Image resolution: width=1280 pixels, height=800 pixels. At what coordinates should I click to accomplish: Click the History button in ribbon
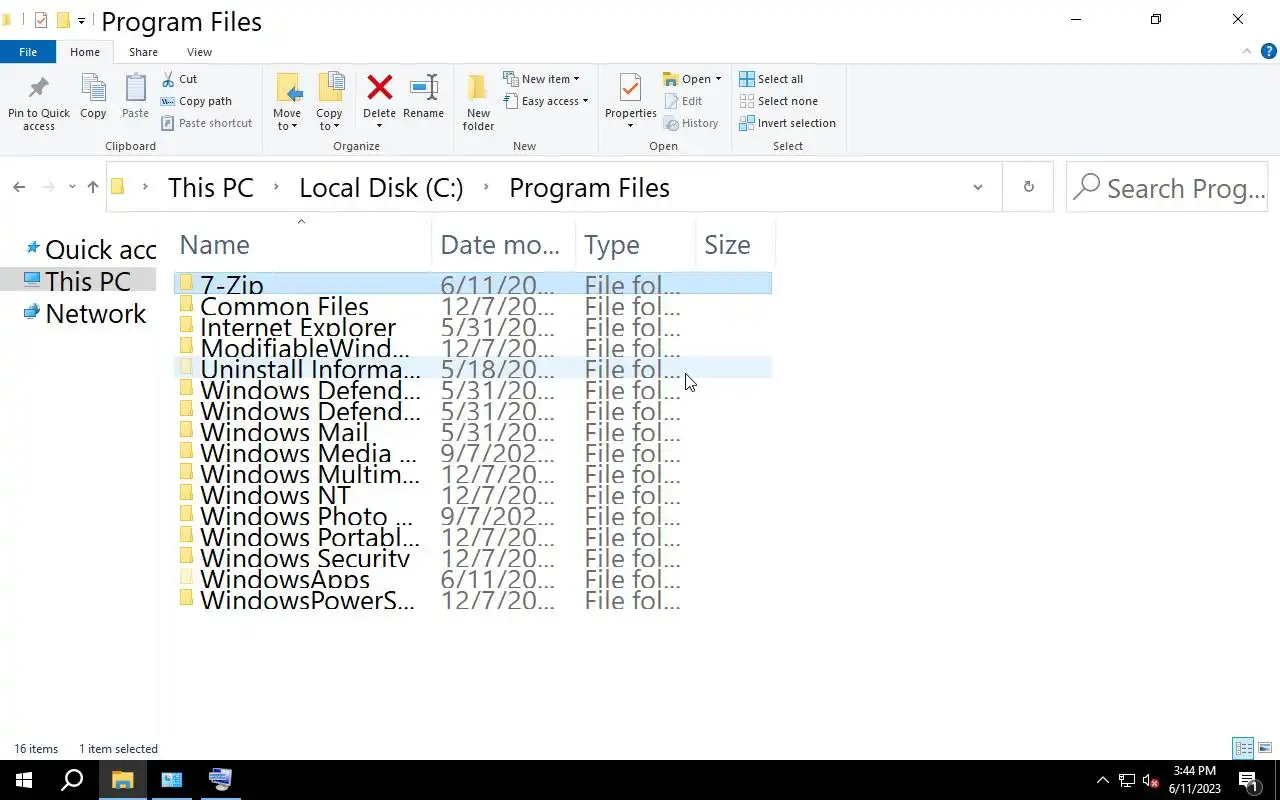(x=691, y=123)
